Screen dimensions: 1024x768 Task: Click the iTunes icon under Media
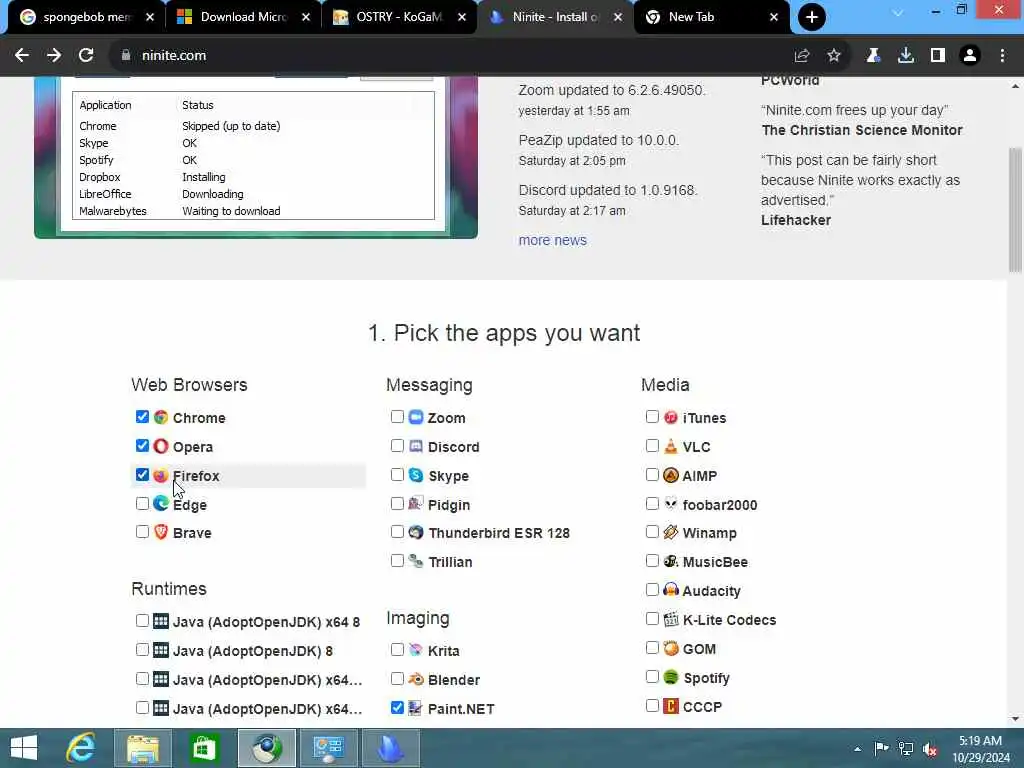tap(671, 417)
